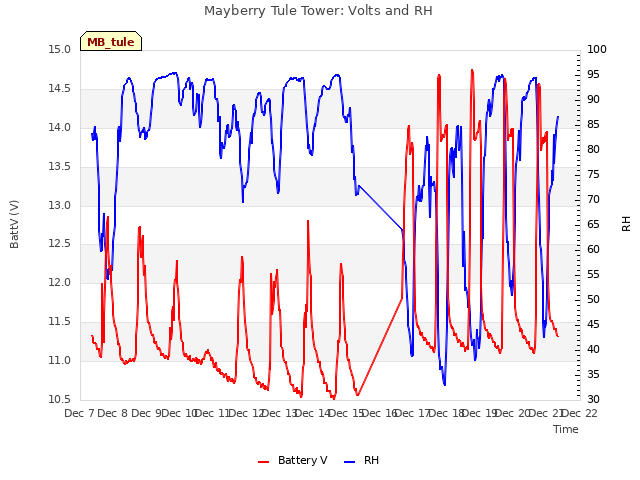Click the blue RH legend marker
This screenshot has width=640, height=480.
(x=349, y=462)
